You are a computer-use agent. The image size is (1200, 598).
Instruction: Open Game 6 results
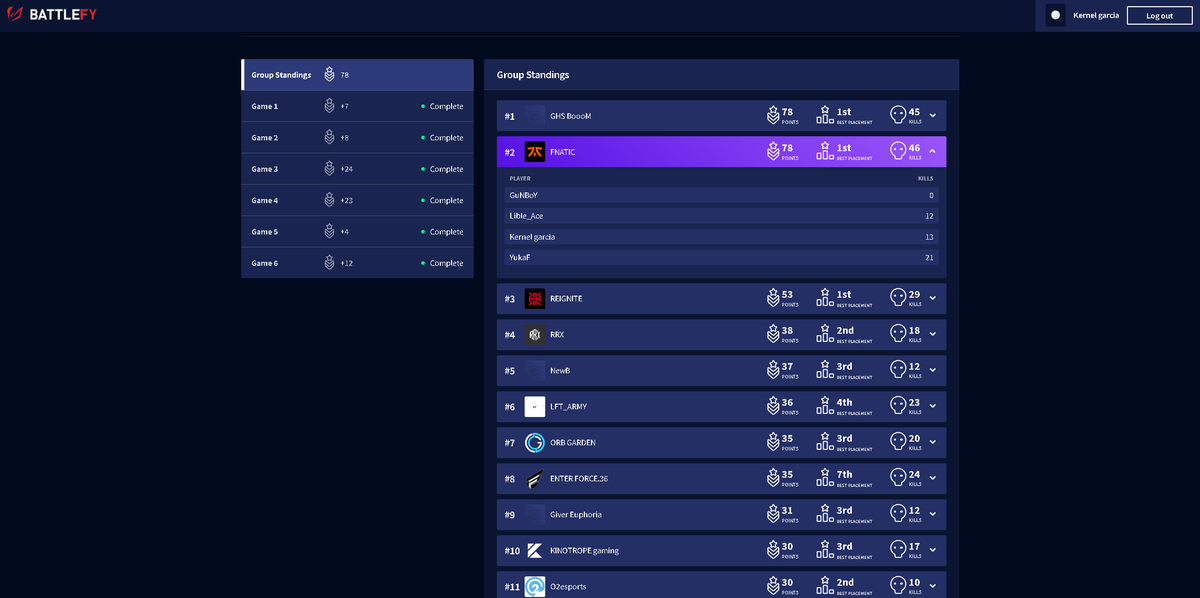click(x=357, y=263)
